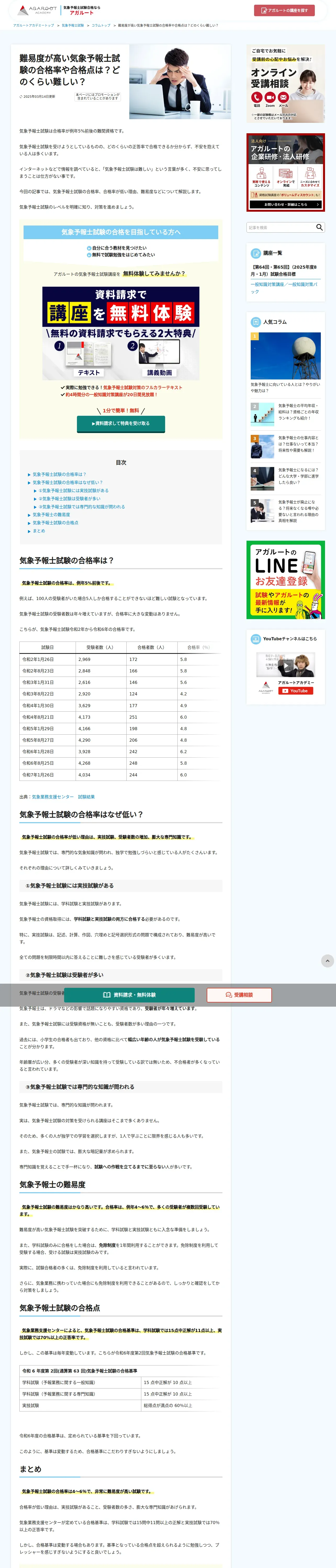336x1568 pixels.
Task: Click the article hero image of stressed man
Action: (x=179, y=82)
